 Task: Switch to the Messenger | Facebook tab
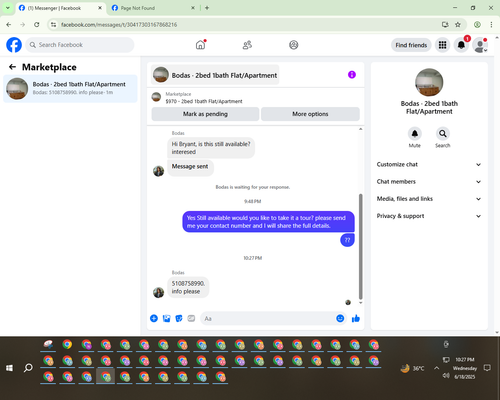(x=60, y=8)
